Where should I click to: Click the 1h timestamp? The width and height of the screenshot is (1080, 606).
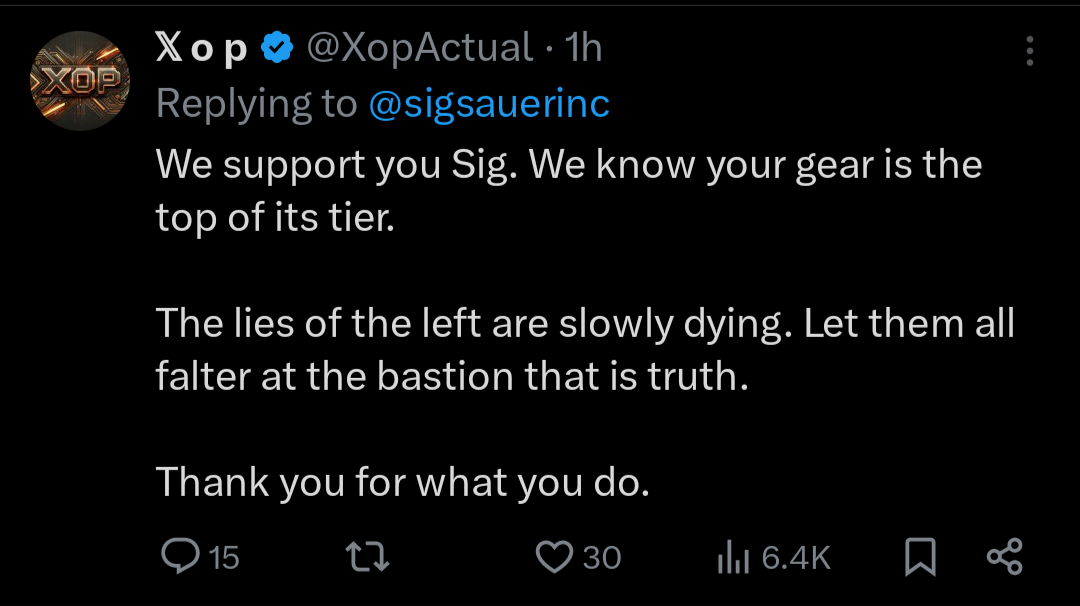click(x=583, y=48)
